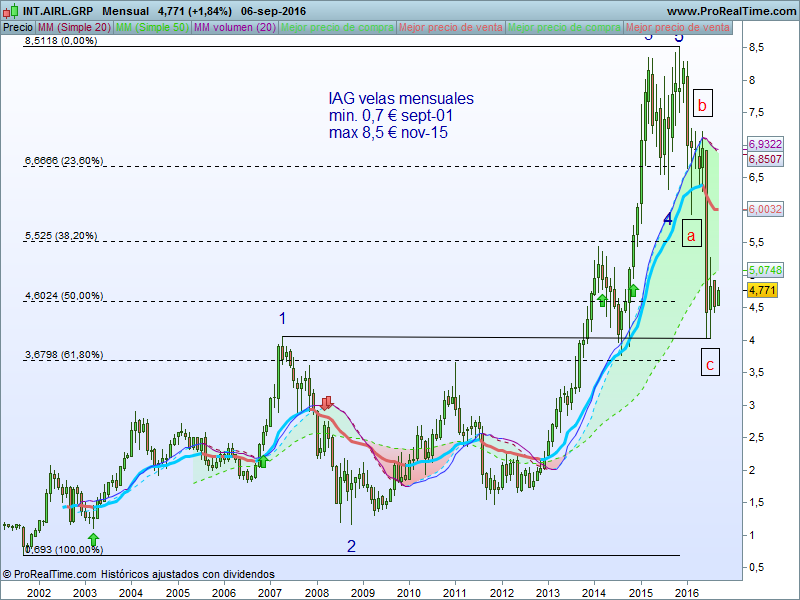Click the 06-sep-2016 date text
The height and width of the screenshot is (600, 800).
(273, 11)
